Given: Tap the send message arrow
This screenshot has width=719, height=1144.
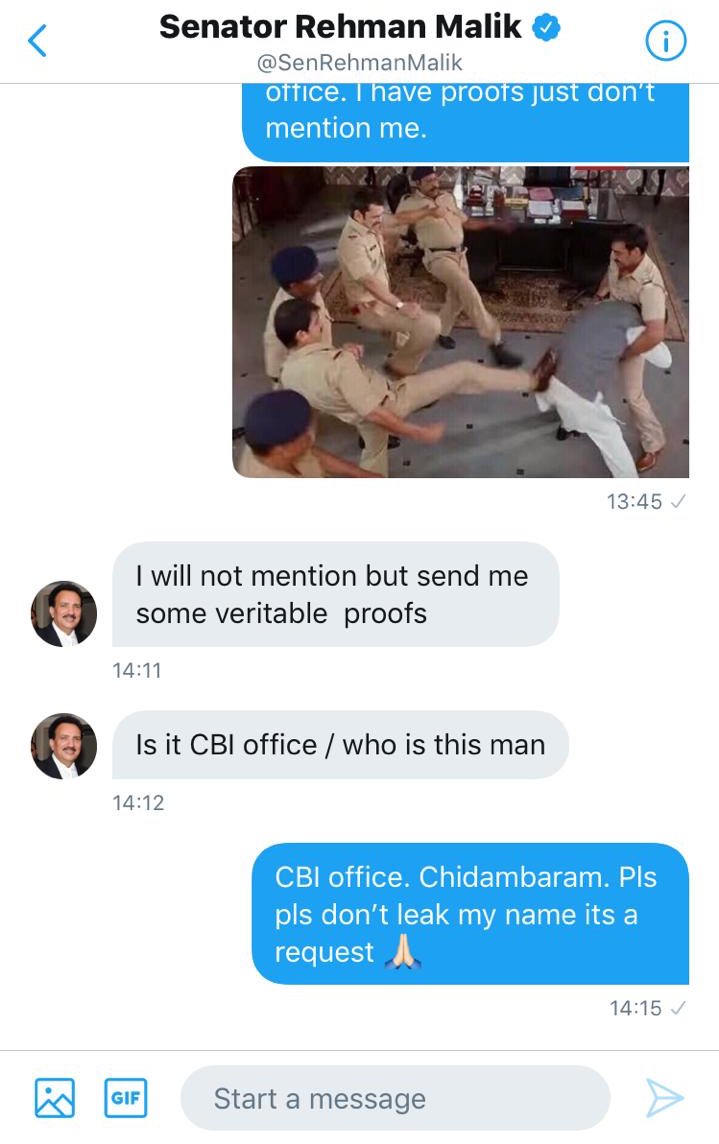Looking at the screenshot, I should (x=664, y=1098).
